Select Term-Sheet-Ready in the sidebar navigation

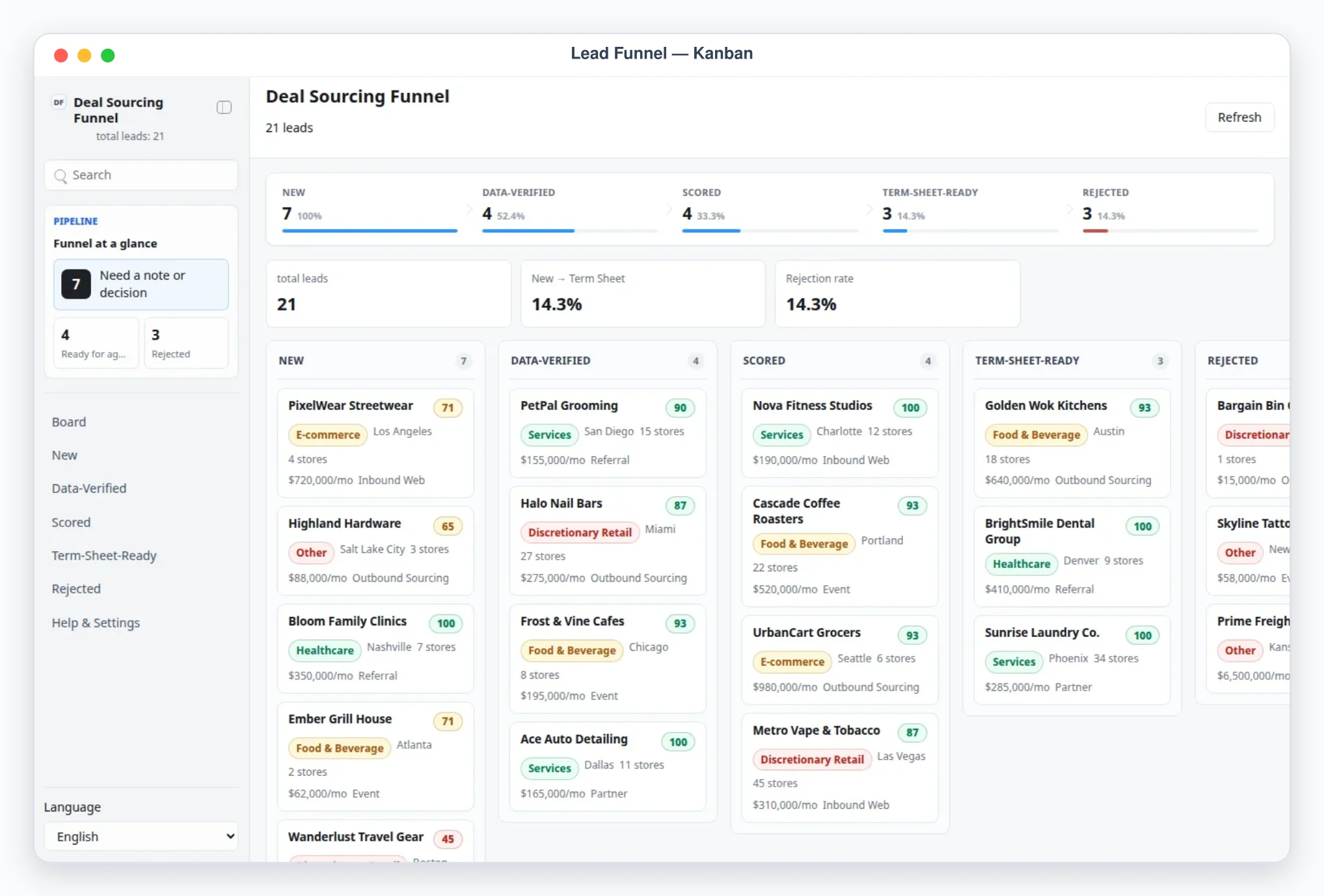[x=104, y=555]
